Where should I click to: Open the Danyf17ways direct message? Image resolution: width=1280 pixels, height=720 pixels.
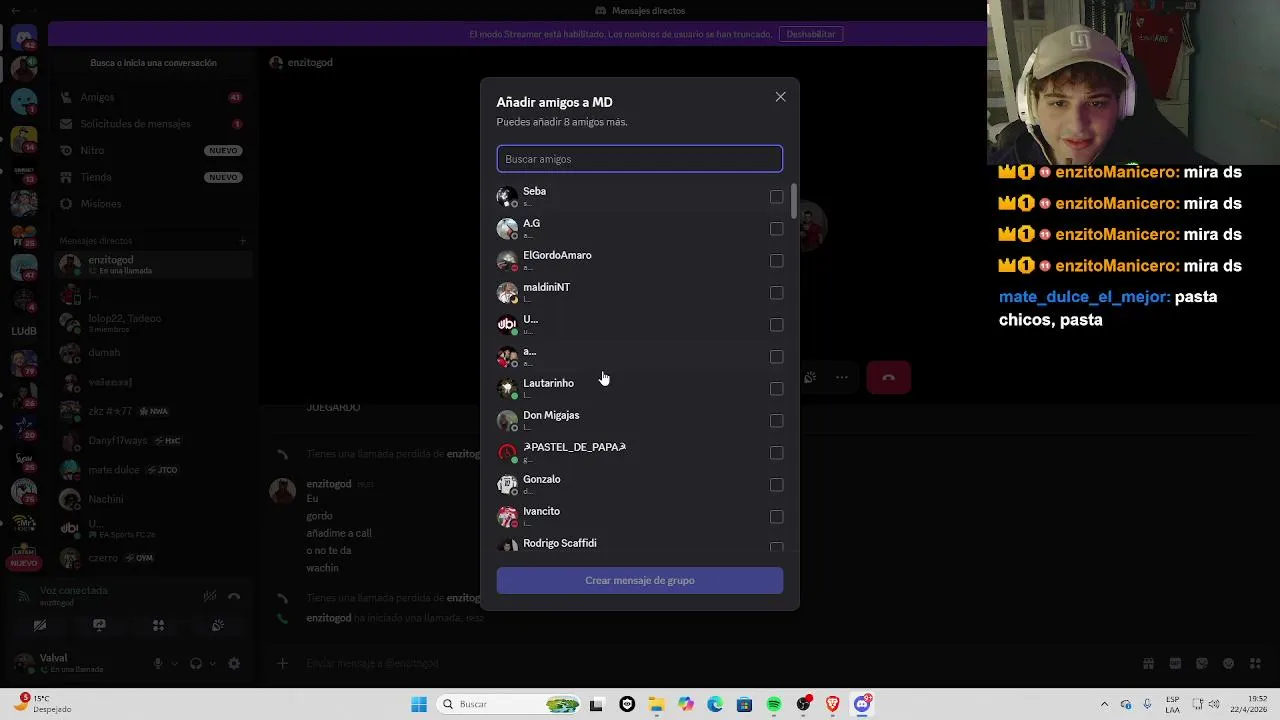click(152, 441)
